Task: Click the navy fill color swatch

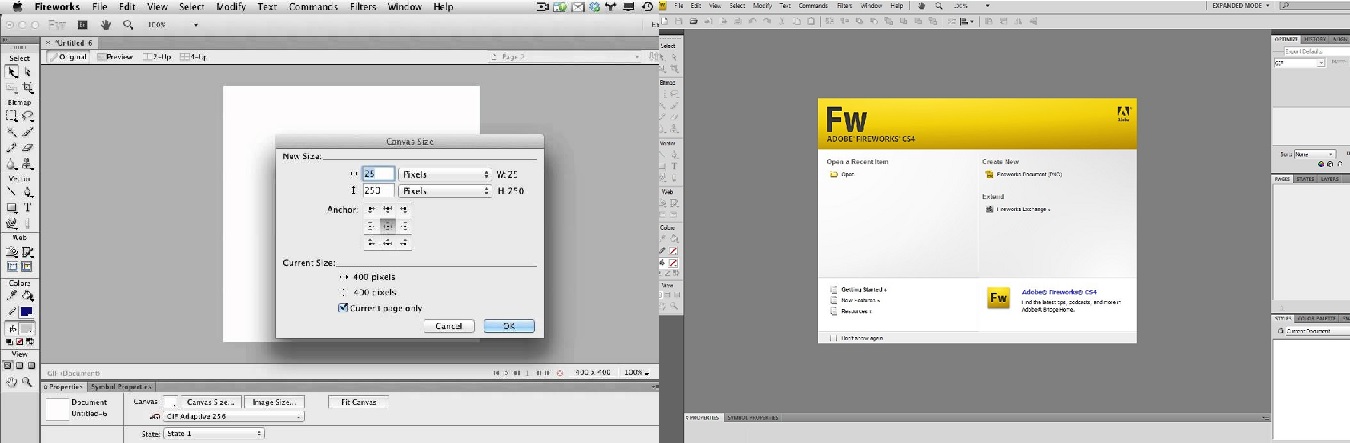Action: click(x=27, y=312)
